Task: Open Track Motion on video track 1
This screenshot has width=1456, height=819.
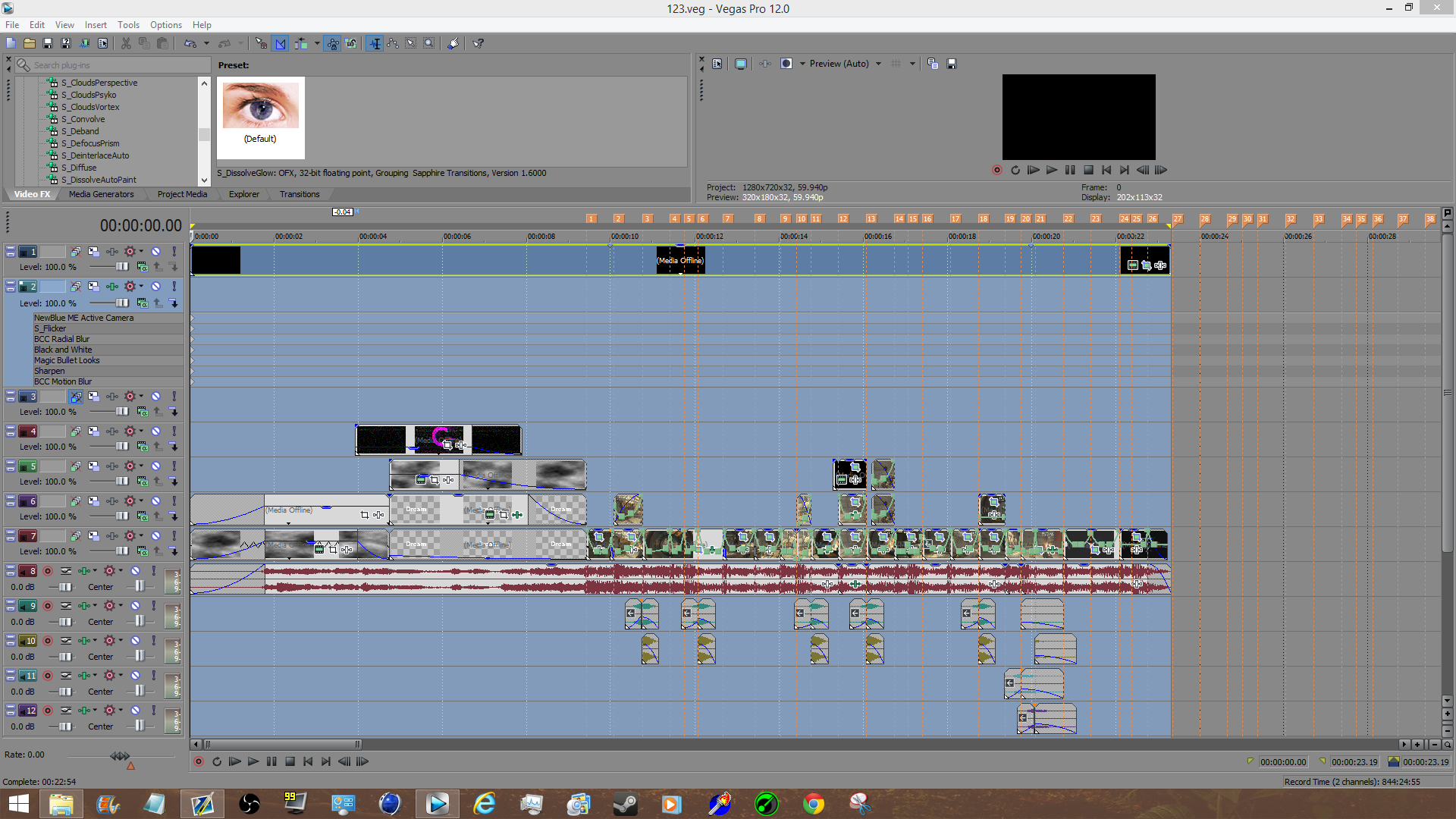Action: 93,252
